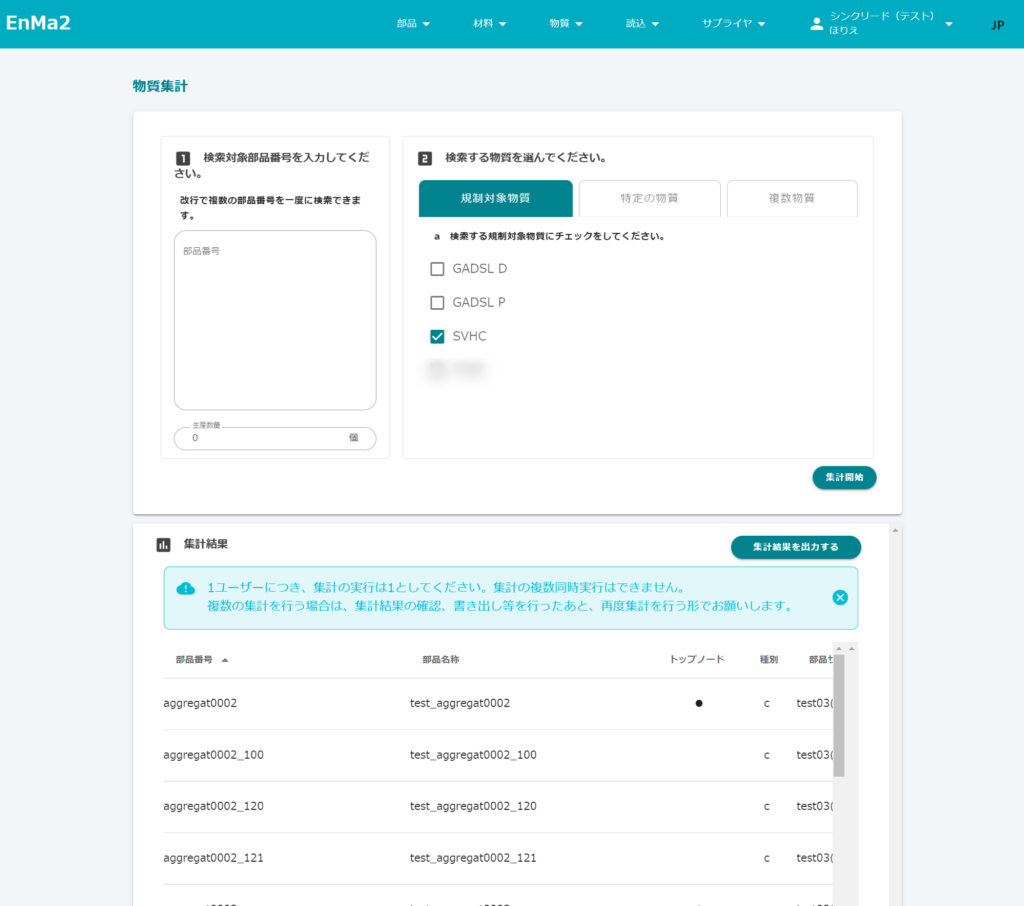Check the GADSL P checkbox
The height and width of the screenshot is (906, 1024).
[x=437, y=303]
